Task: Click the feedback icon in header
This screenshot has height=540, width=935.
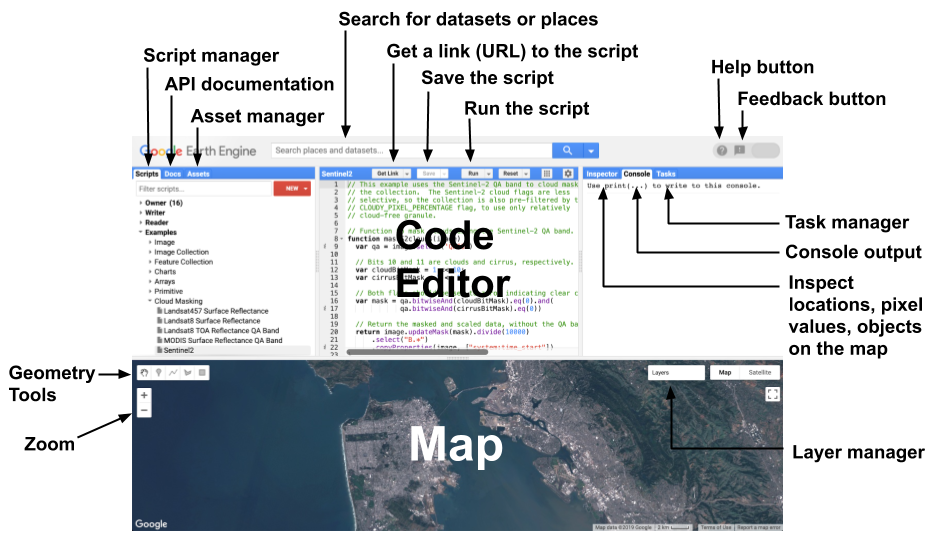Action: pos(740,151)
